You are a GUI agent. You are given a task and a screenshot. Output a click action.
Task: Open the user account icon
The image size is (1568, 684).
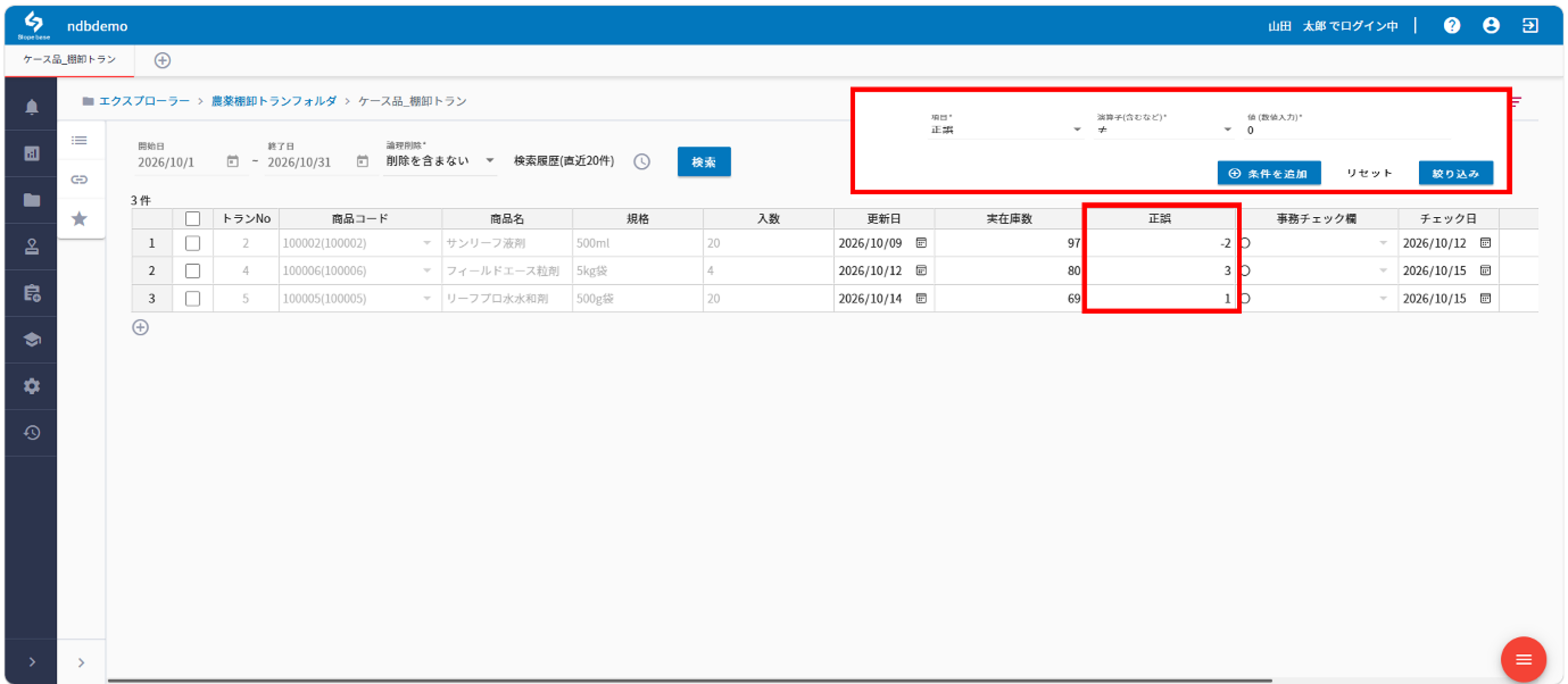pyautogui.click(x=1491, y=25)
